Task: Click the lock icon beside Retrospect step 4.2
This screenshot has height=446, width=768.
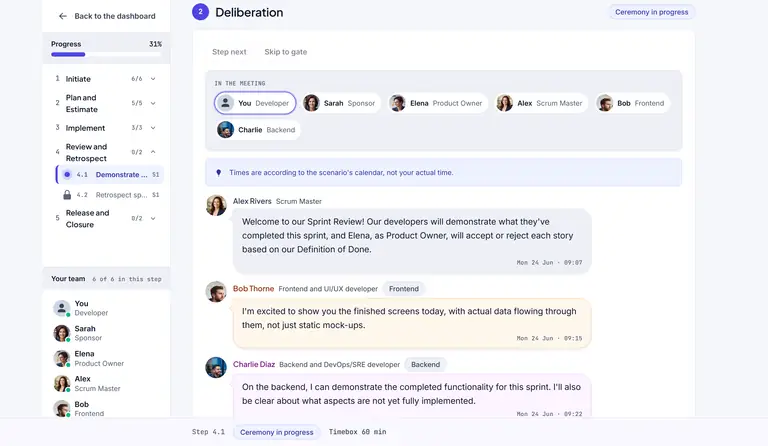Action: pyautogui.click(x=67, y=195)
